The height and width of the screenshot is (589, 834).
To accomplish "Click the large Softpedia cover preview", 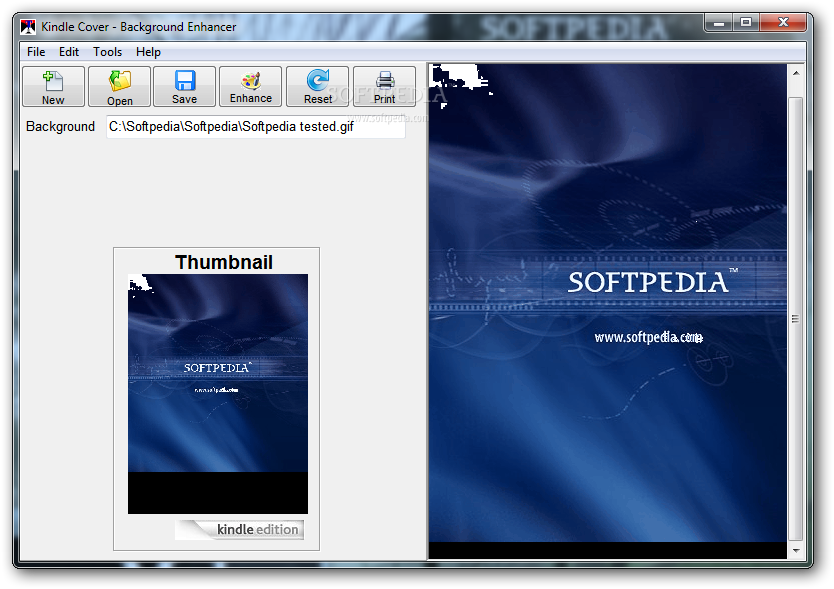I will coord(608,311).
